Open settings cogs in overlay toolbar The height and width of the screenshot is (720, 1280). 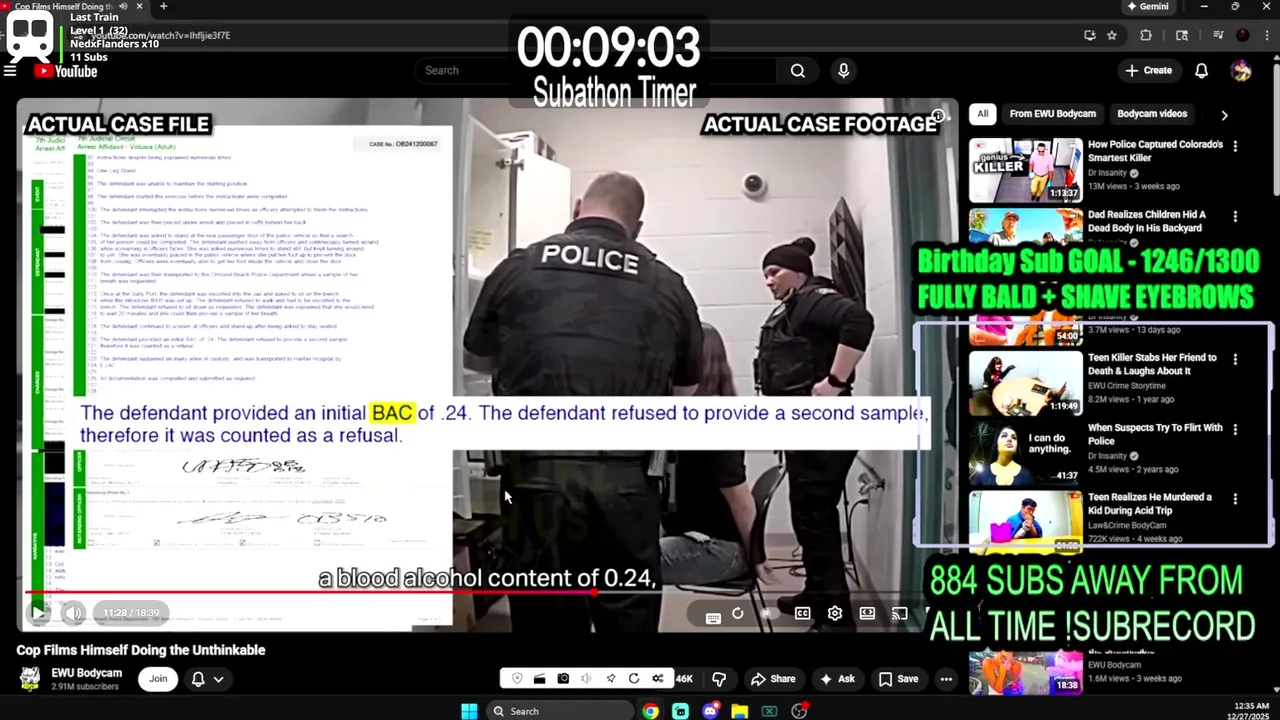coord(657,679)
